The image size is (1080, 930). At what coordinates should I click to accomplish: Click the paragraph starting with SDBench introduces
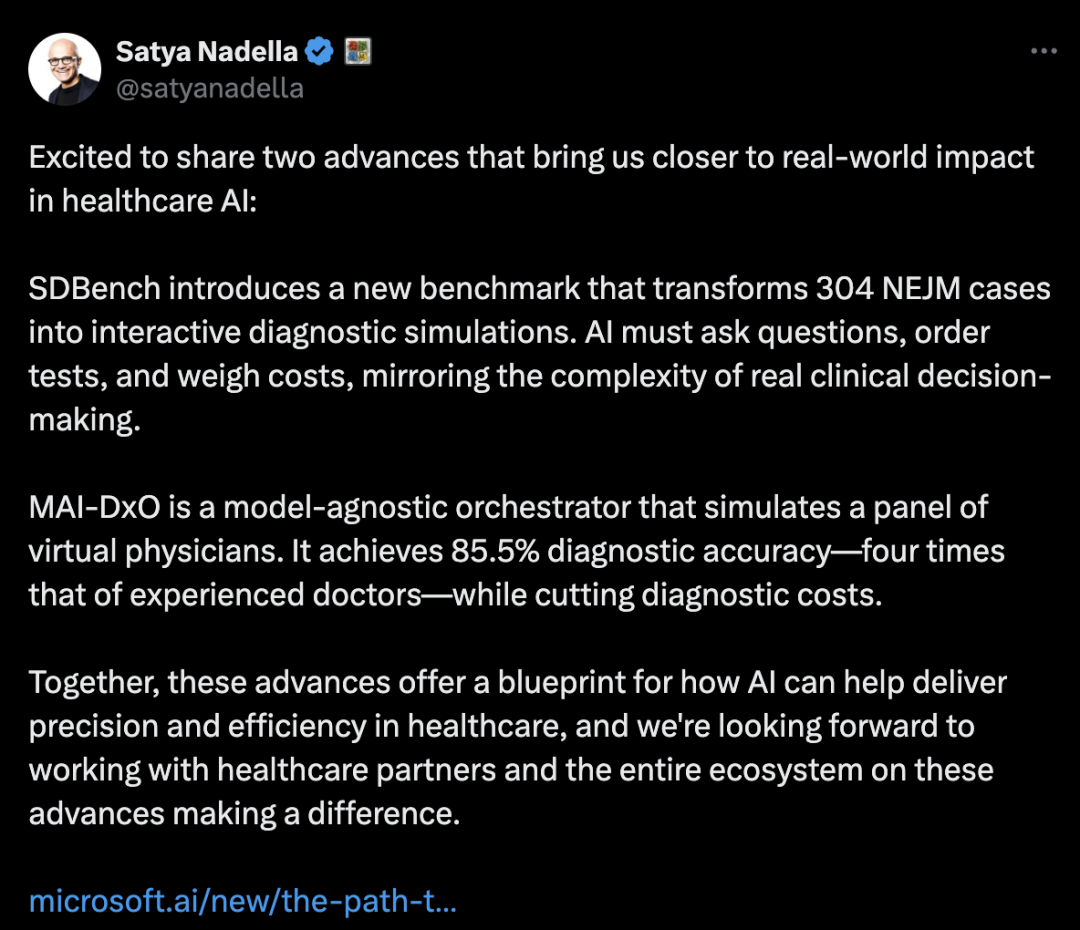click(540, 354)
